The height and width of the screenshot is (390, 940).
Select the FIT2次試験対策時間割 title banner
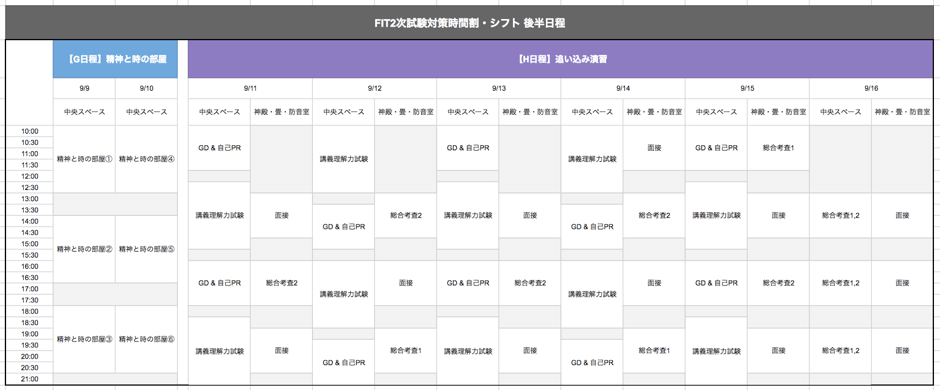[469, 23]
